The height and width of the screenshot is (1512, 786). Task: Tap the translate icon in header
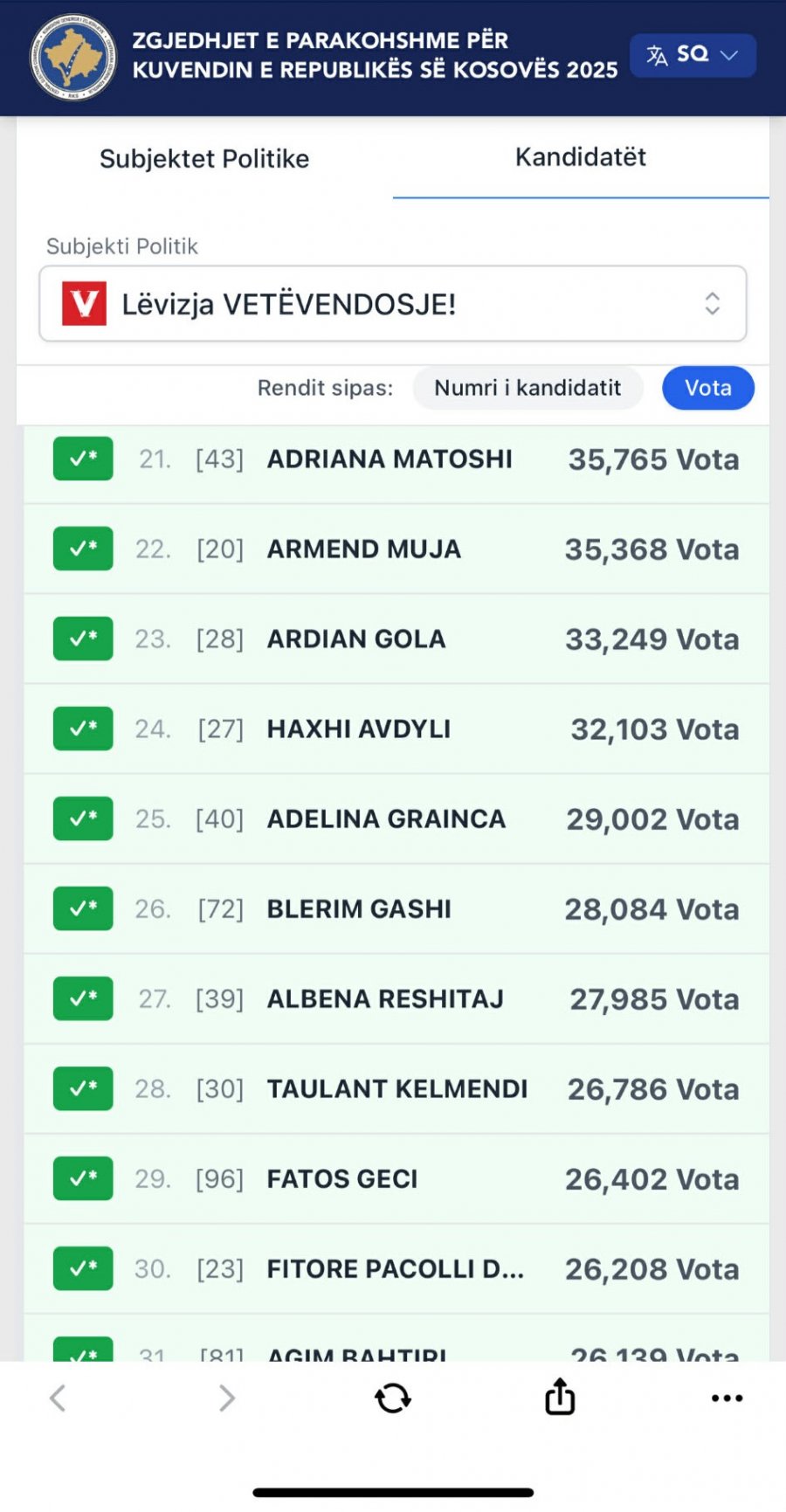pyautogui.click(x=657, y=56)
